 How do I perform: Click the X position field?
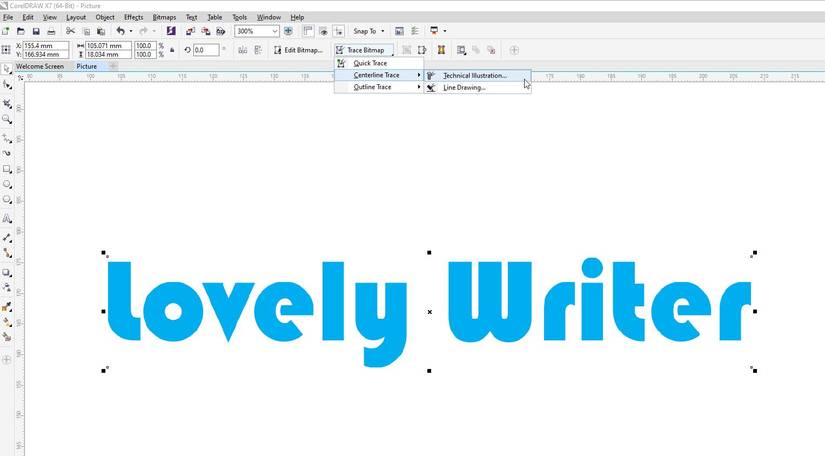tap(46, 46)
